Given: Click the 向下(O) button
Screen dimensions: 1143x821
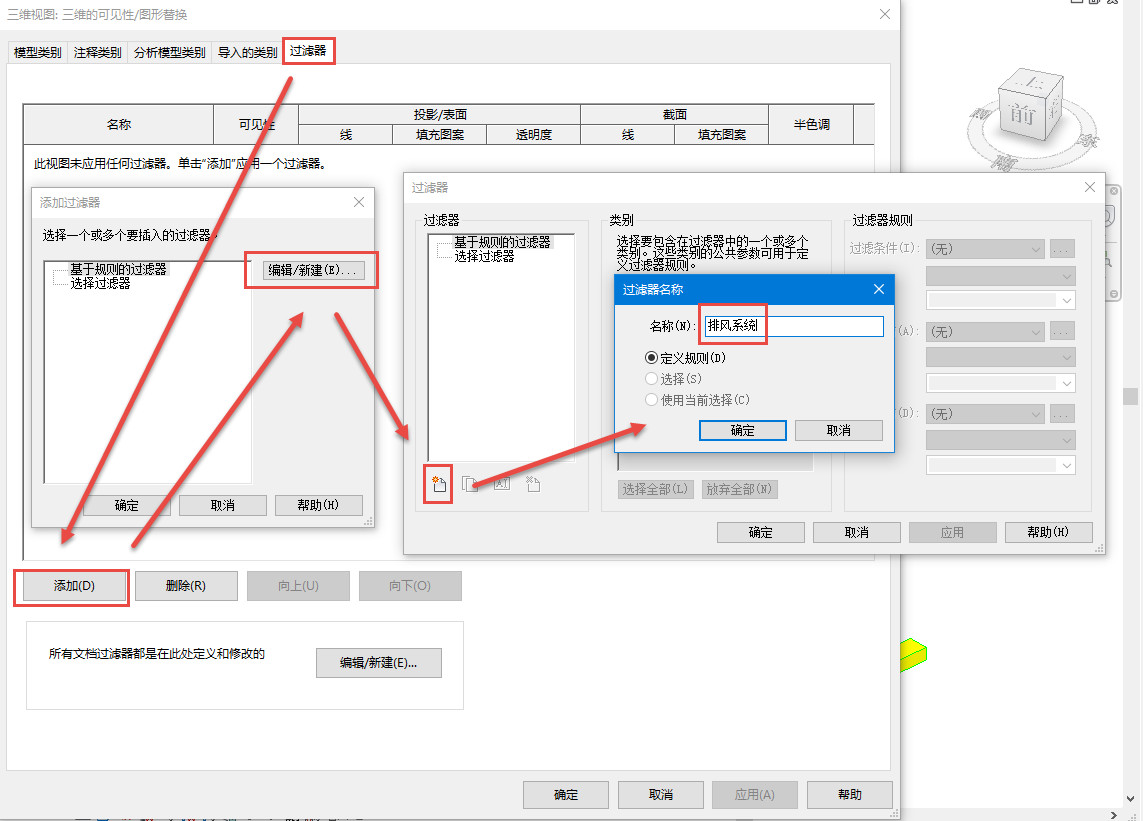Looking at the screenshot, I should point(410,586).
